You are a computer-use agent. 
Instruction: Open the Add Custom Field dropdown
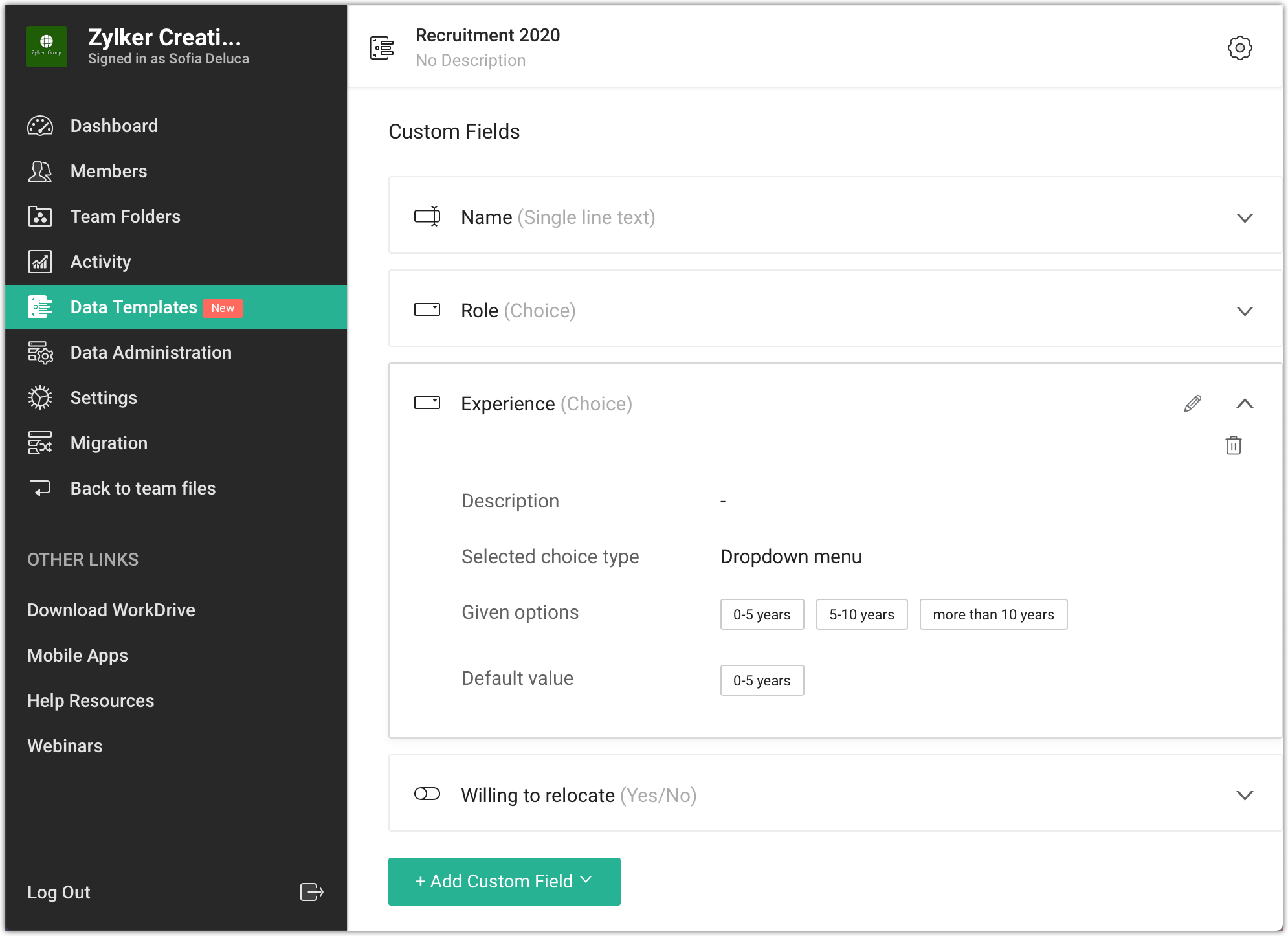[504, 881]
